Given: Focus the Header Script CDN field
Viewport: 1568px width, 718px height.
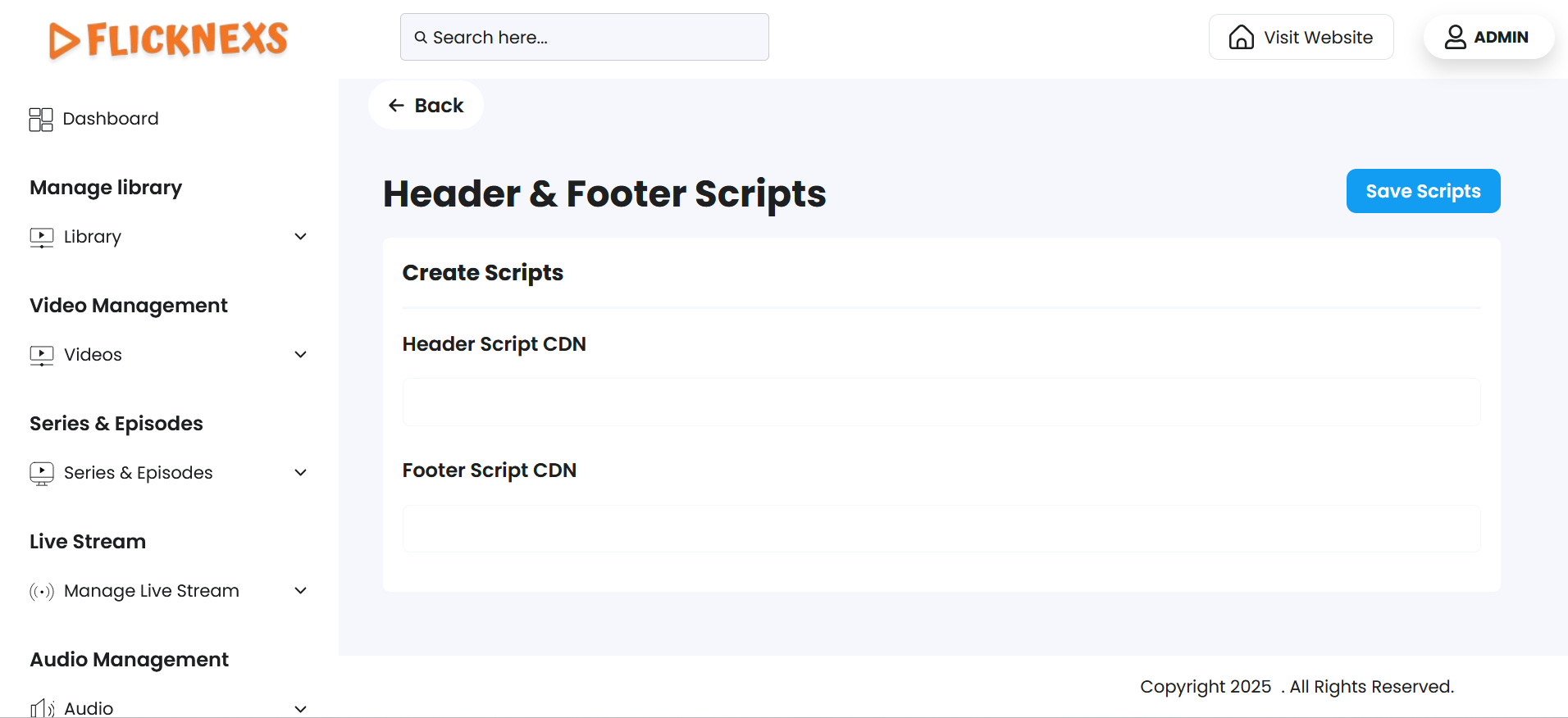Looking at the screenshot, I should [x=941, y=402].
